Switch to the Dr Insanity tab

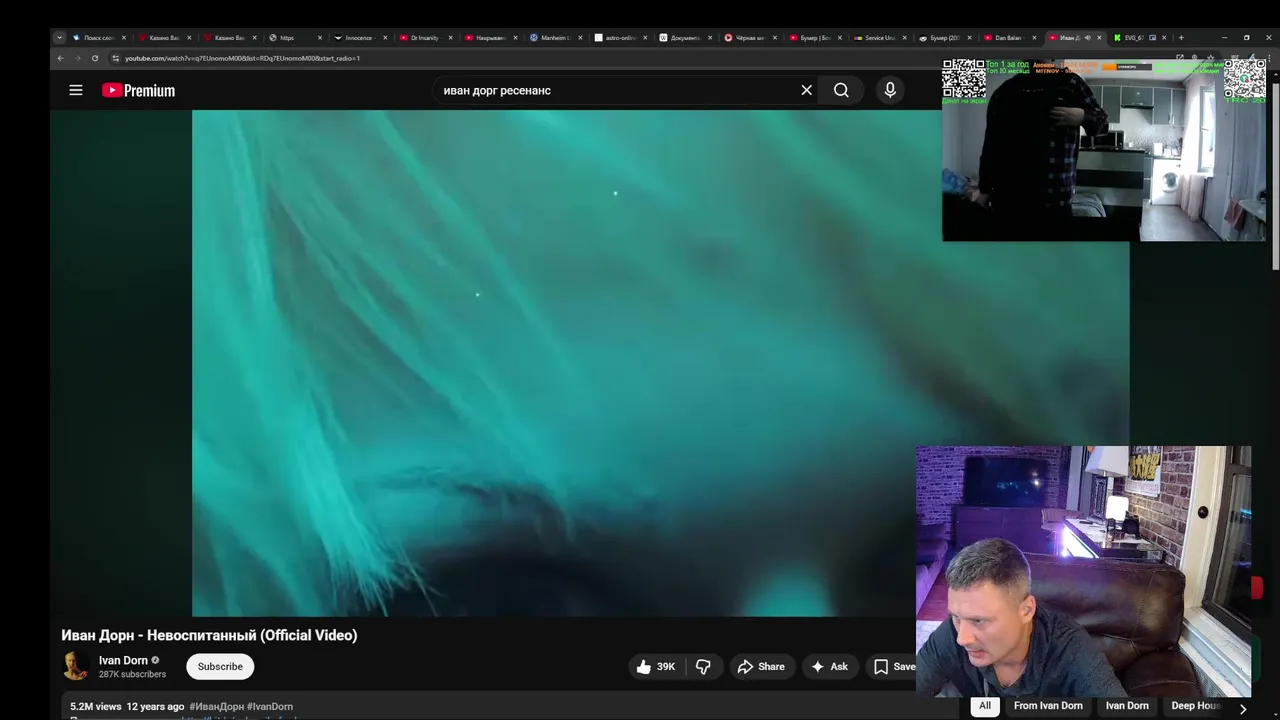[x=423, y=38]
